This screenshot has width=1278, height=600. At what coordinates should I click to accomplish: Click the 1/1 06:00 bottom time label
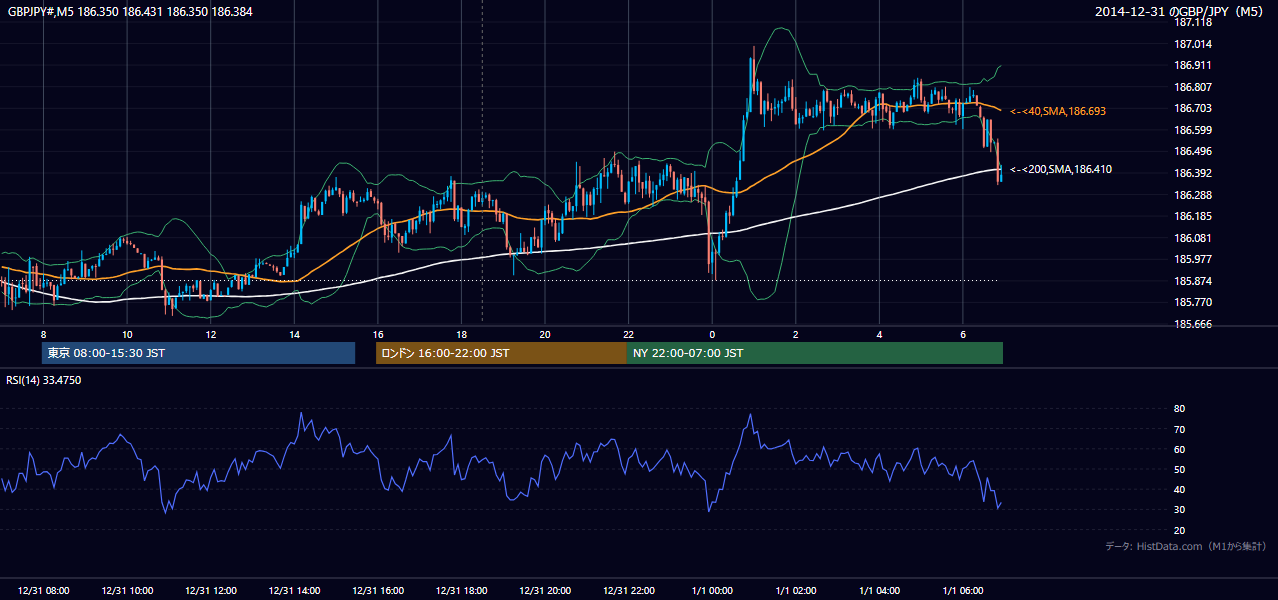coord(963,591)
